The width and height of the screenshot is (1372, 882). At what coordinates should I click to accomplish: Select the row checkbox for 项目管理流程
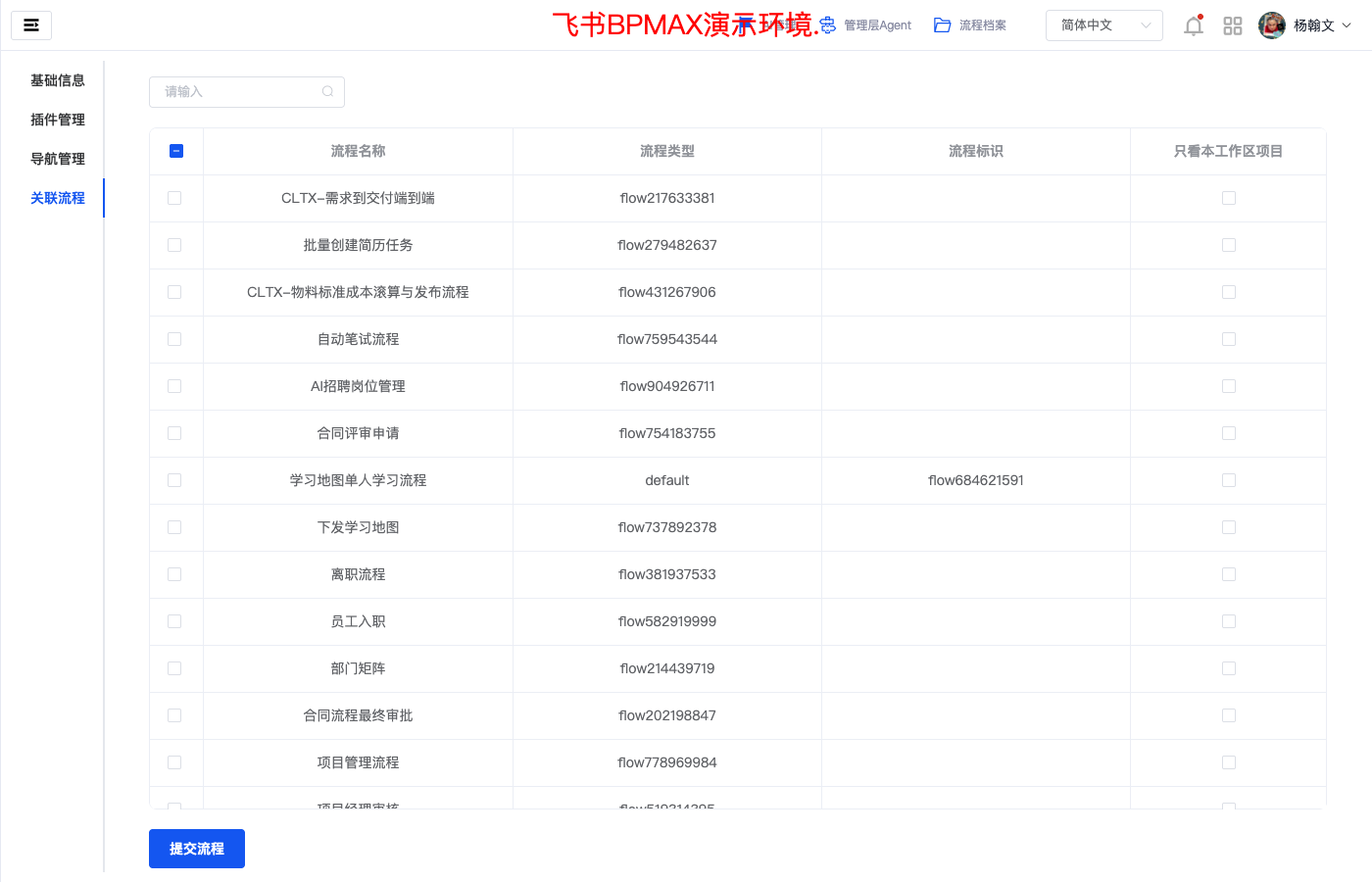pos(174,762)
